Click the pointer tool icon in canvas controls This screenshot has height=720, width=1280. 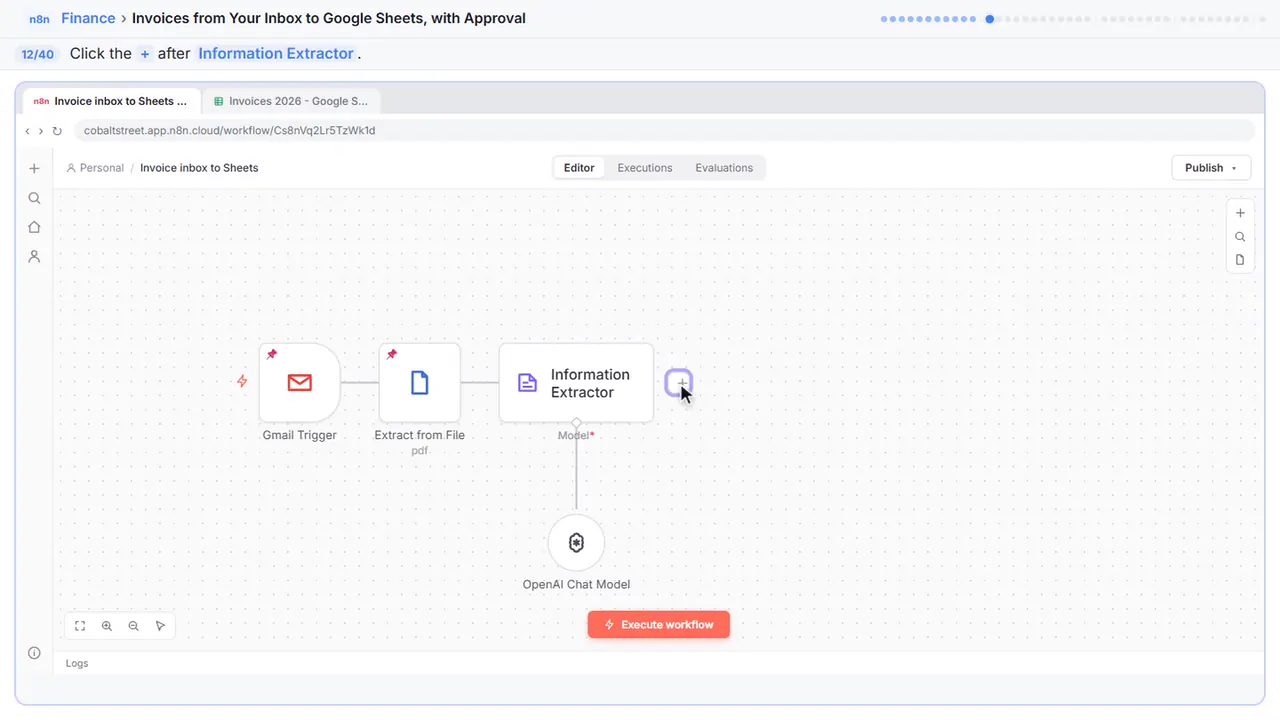(160, 626)
